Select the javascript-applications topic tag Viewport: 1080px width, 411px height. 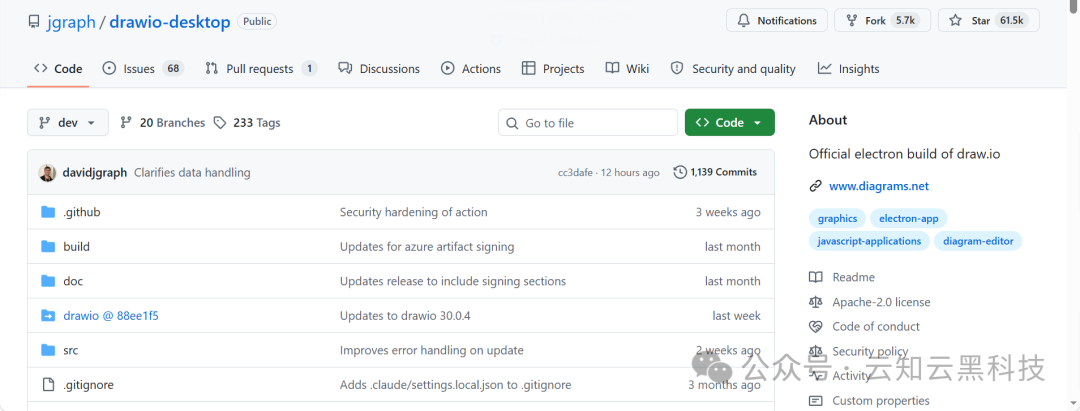pyautogui.click(x=869, y=241)
